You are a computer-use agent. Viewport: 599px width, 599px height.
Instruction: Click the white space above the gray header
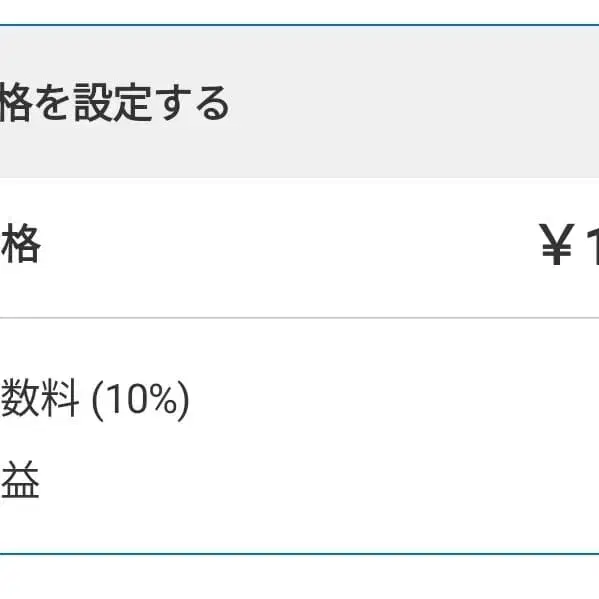coord(300,12)
